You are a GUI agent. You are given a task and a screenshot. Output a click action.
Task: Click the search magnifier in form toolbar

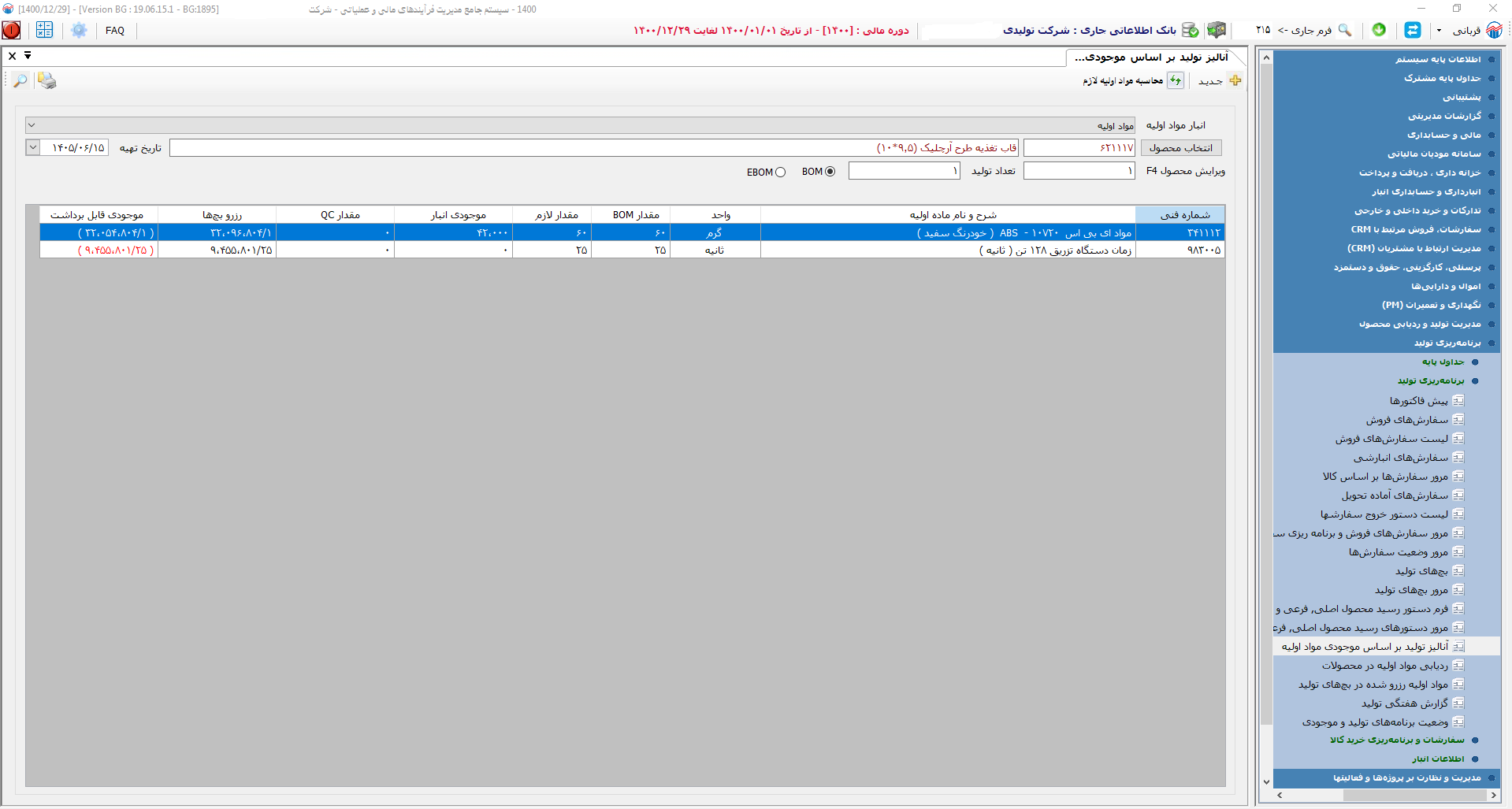click(20, 80)
